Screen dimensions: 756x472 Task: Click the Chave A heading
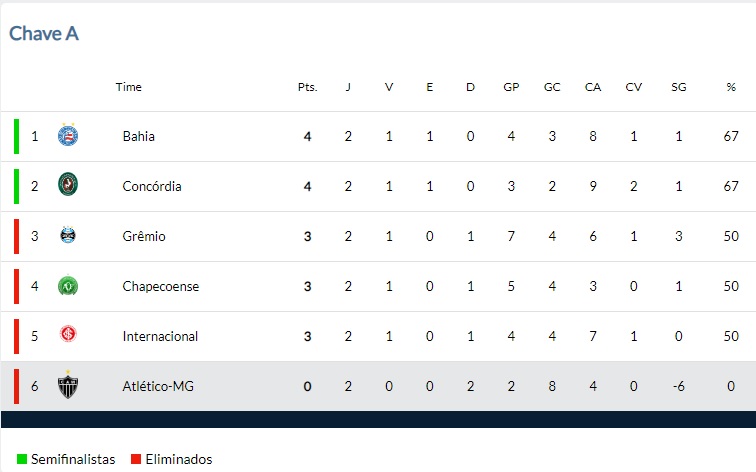[x=44, y=34]
